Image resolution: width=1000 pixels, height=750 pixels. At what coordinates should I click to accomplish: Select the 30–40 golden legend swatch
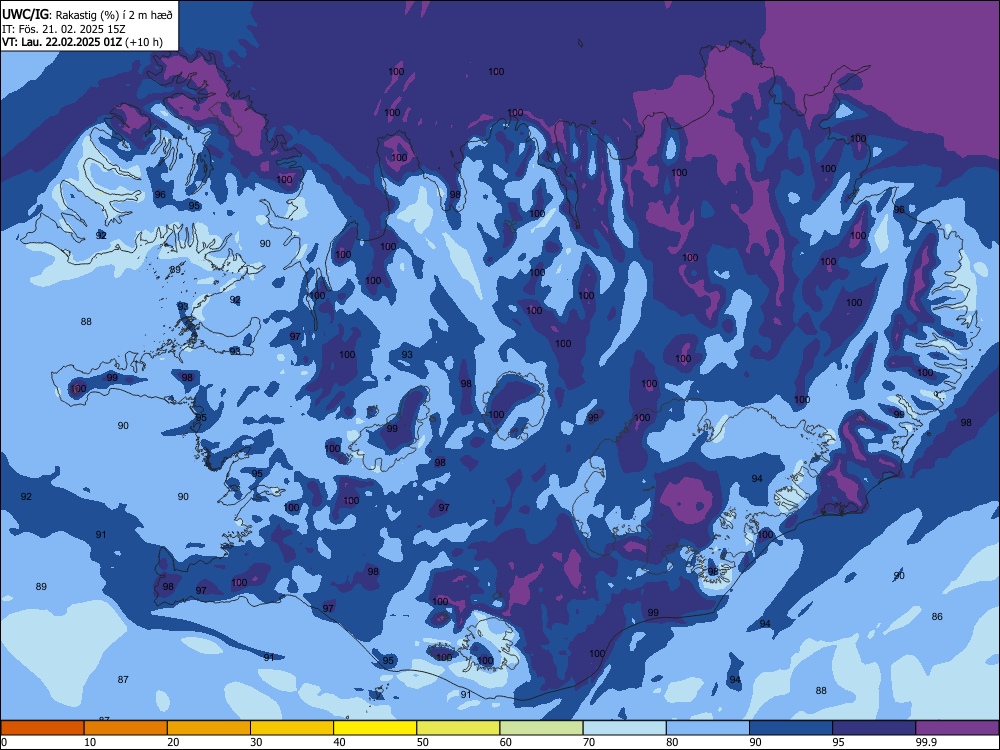pyautogui.click(x=292, y=728)
